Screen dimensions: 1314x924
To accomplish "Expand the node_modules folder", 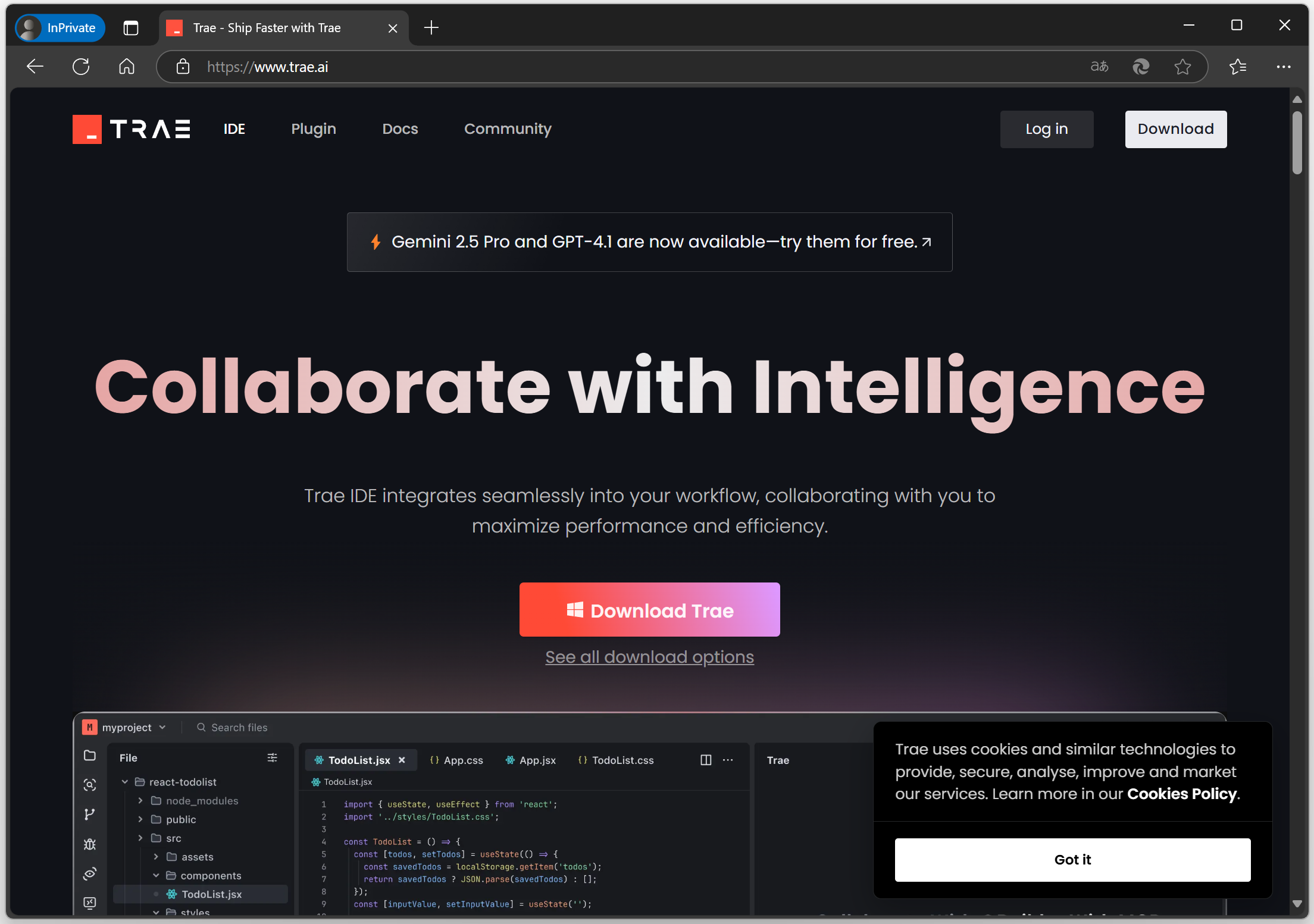I will point(140,801).
